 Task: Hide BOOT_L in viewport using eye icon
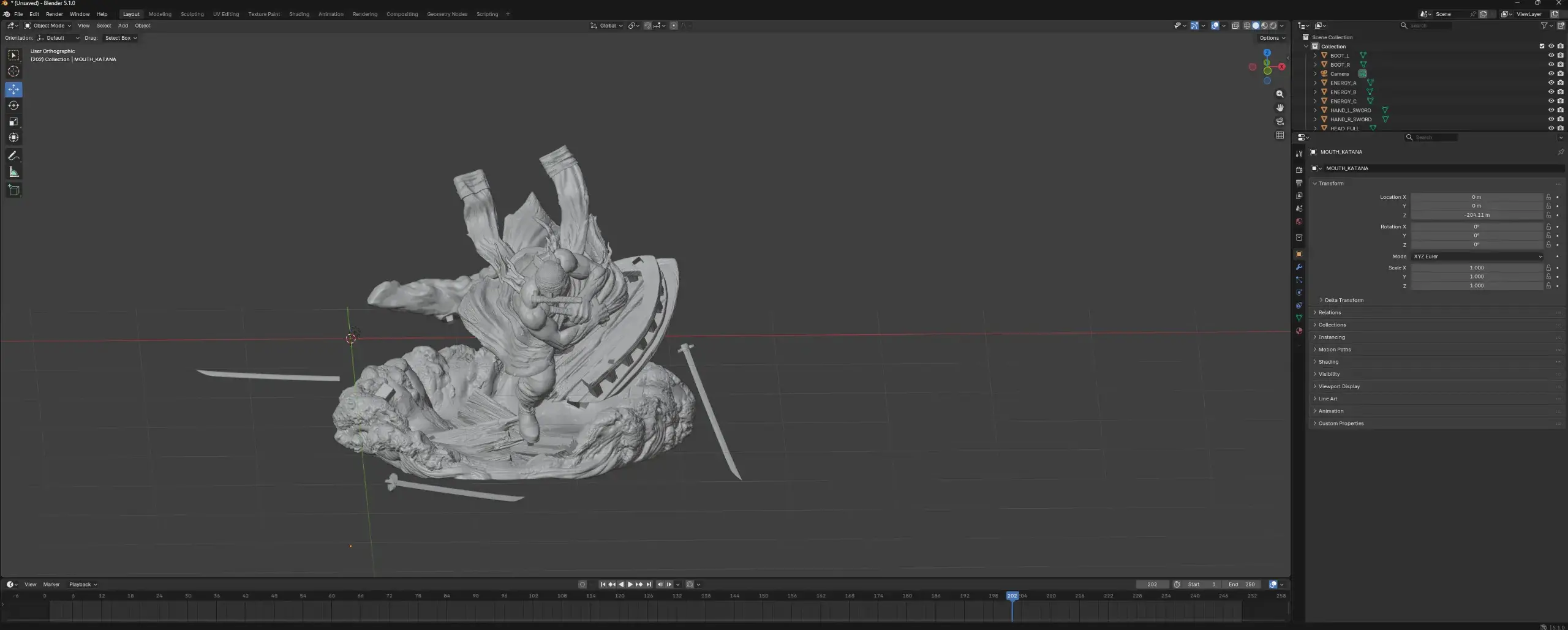pyautogui.click(x=1551, y=56)
